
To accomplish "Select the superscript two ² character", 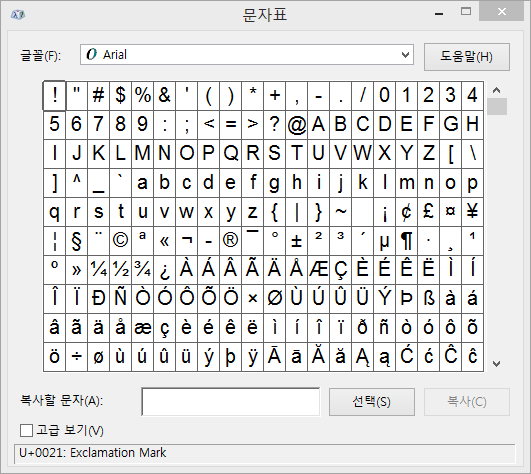I will coord(319,241).
